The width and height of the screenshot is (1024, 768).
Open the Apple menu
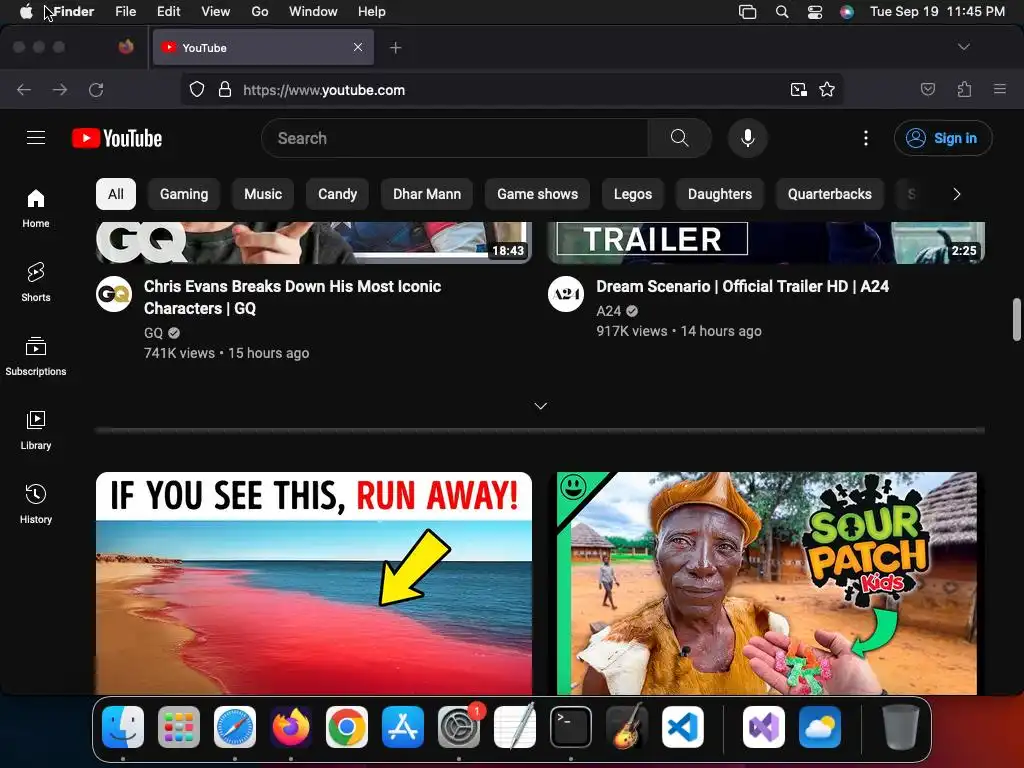[26, 11]
